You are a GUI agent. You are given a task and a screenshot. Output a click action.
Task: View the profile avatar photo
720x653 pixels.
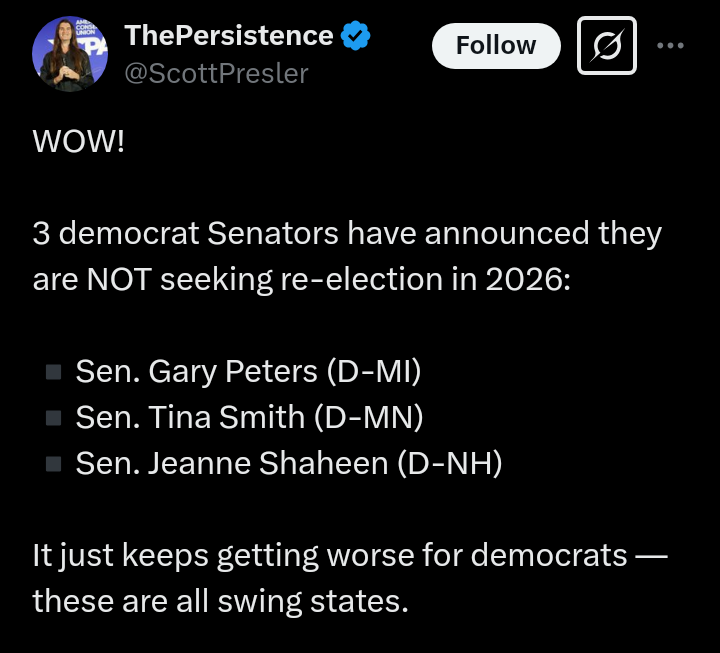[x=70, y=54]
